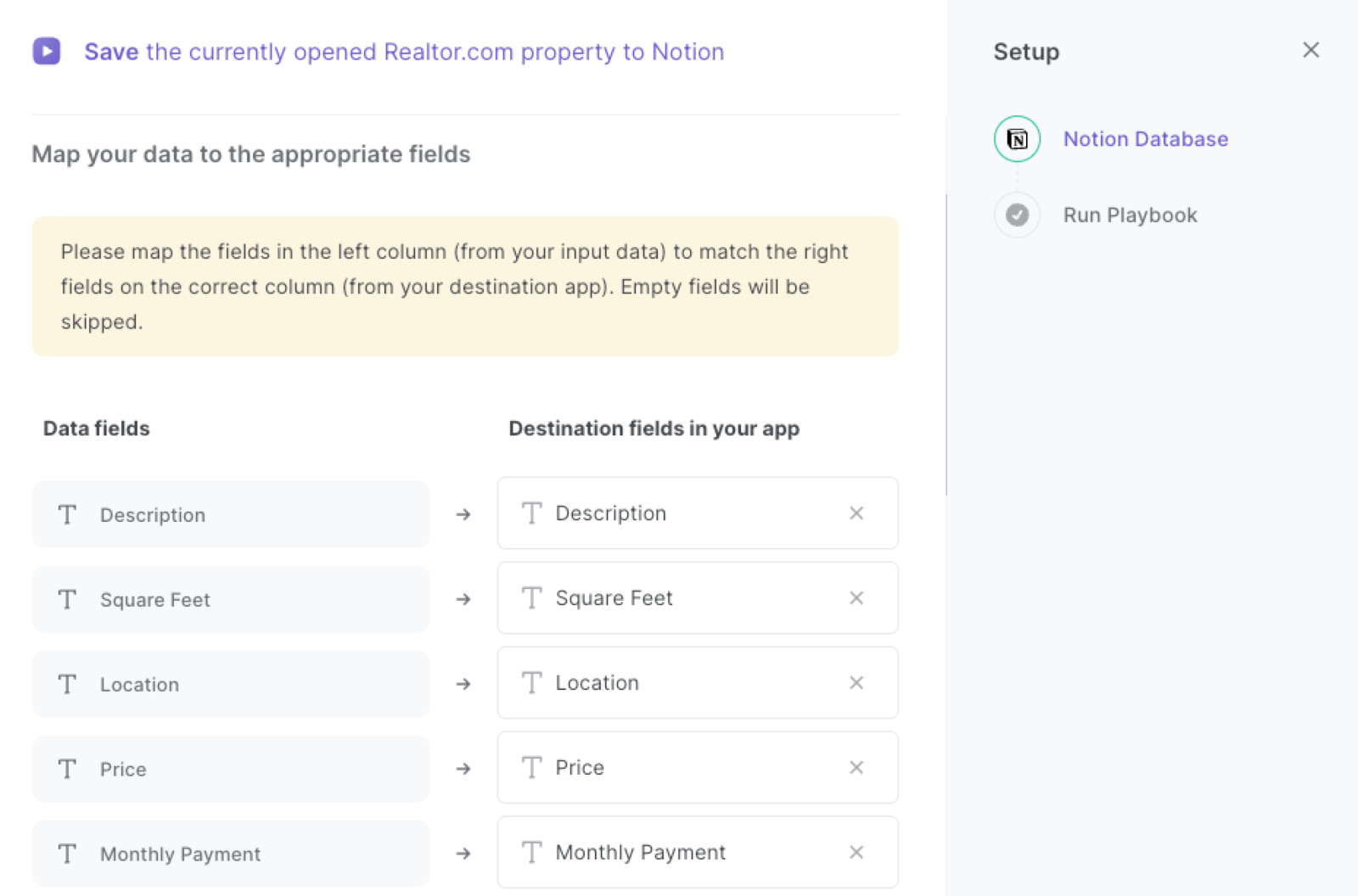Viewport: 1358px width, 896px height.
Task: Click the text type icon of Square Feet data field
Action: [67, 600]
